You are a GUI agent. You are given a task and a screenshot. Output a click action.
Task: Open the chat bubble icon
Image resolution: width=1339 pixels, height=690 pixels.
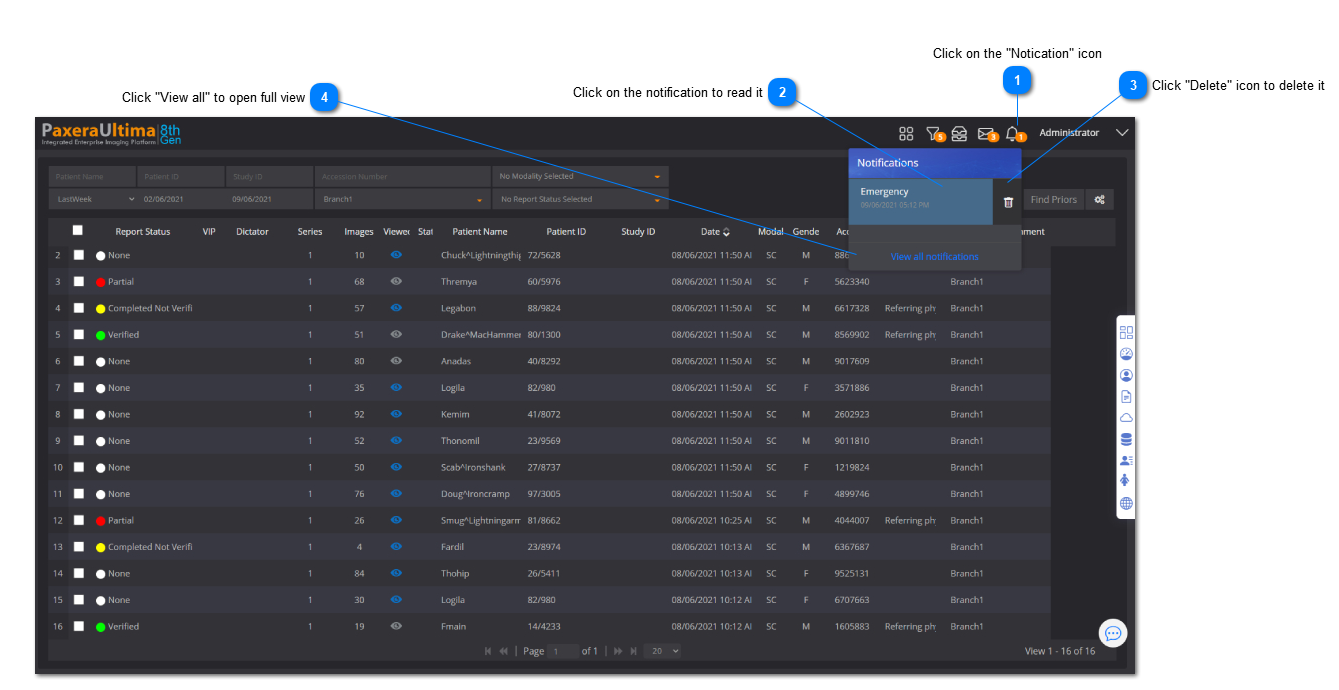click(x=1112, y=633)
